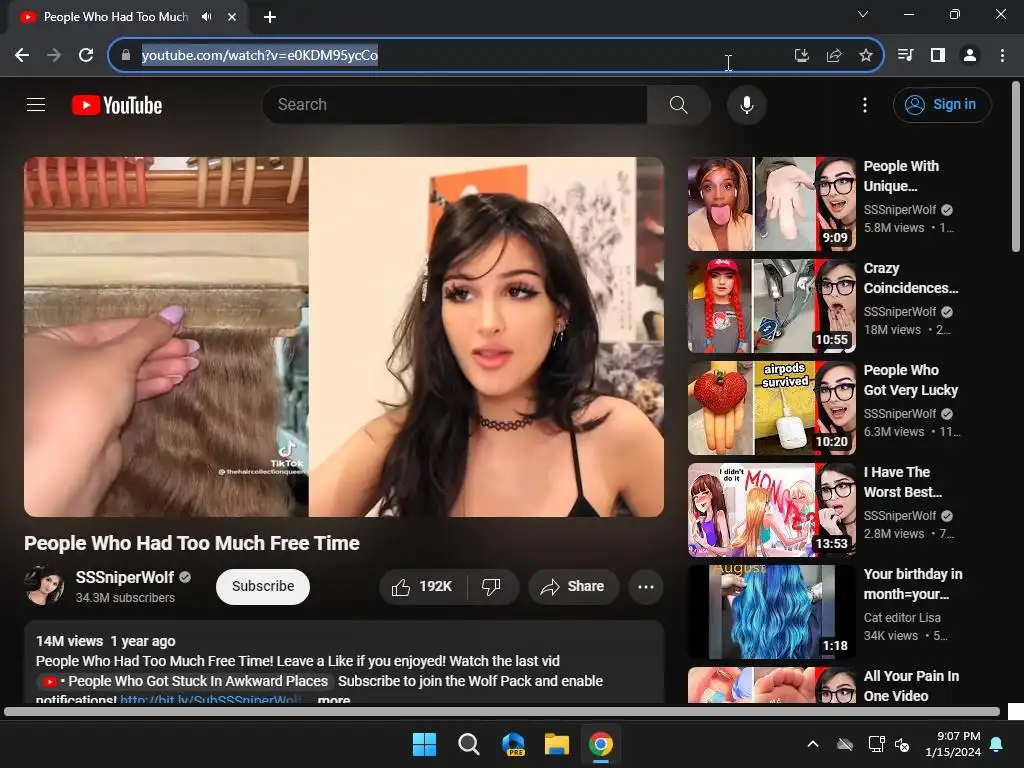Dislike the video with thumbs down
Viewport: 1024px width, 768px height.
pyautogui.click(x=492, y=586)
